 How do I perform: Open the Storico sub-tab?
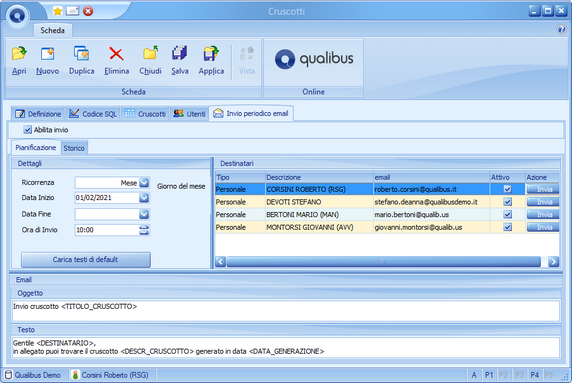tap(74, 148)
